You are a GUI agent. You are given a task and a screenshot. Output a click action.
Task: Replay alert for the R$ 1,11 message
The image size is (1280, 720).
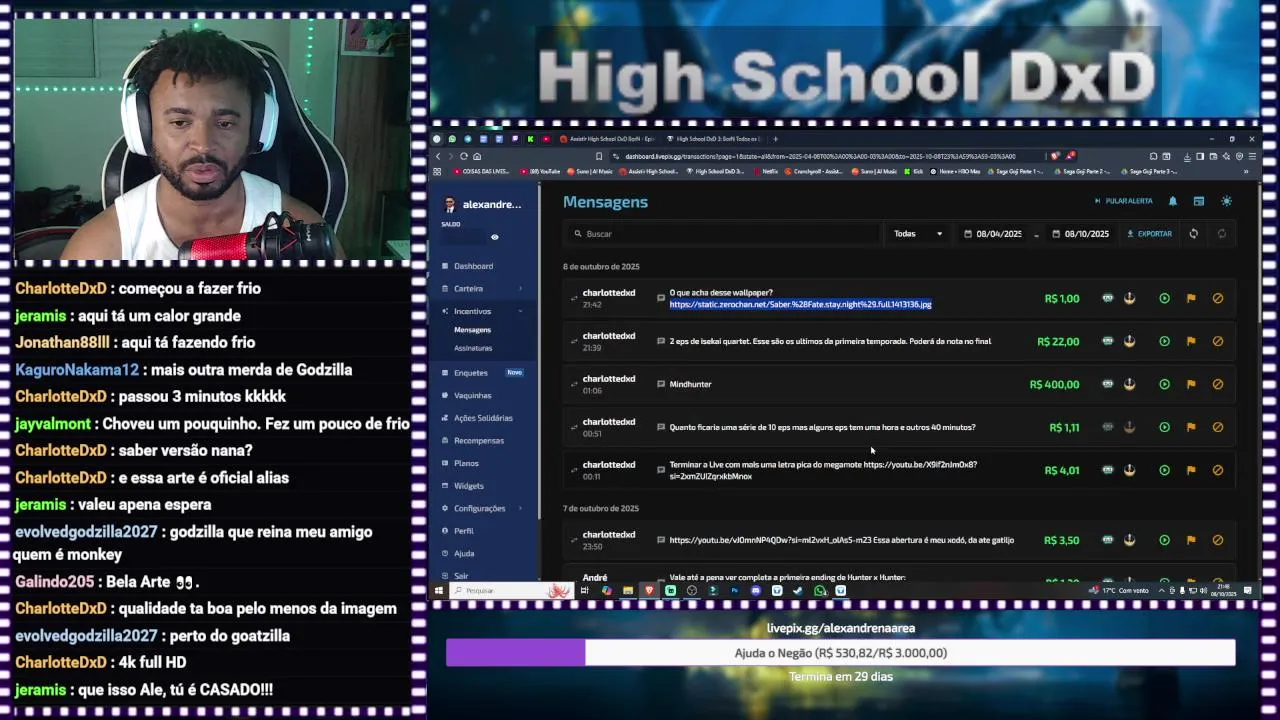[x=1164, y=427]
